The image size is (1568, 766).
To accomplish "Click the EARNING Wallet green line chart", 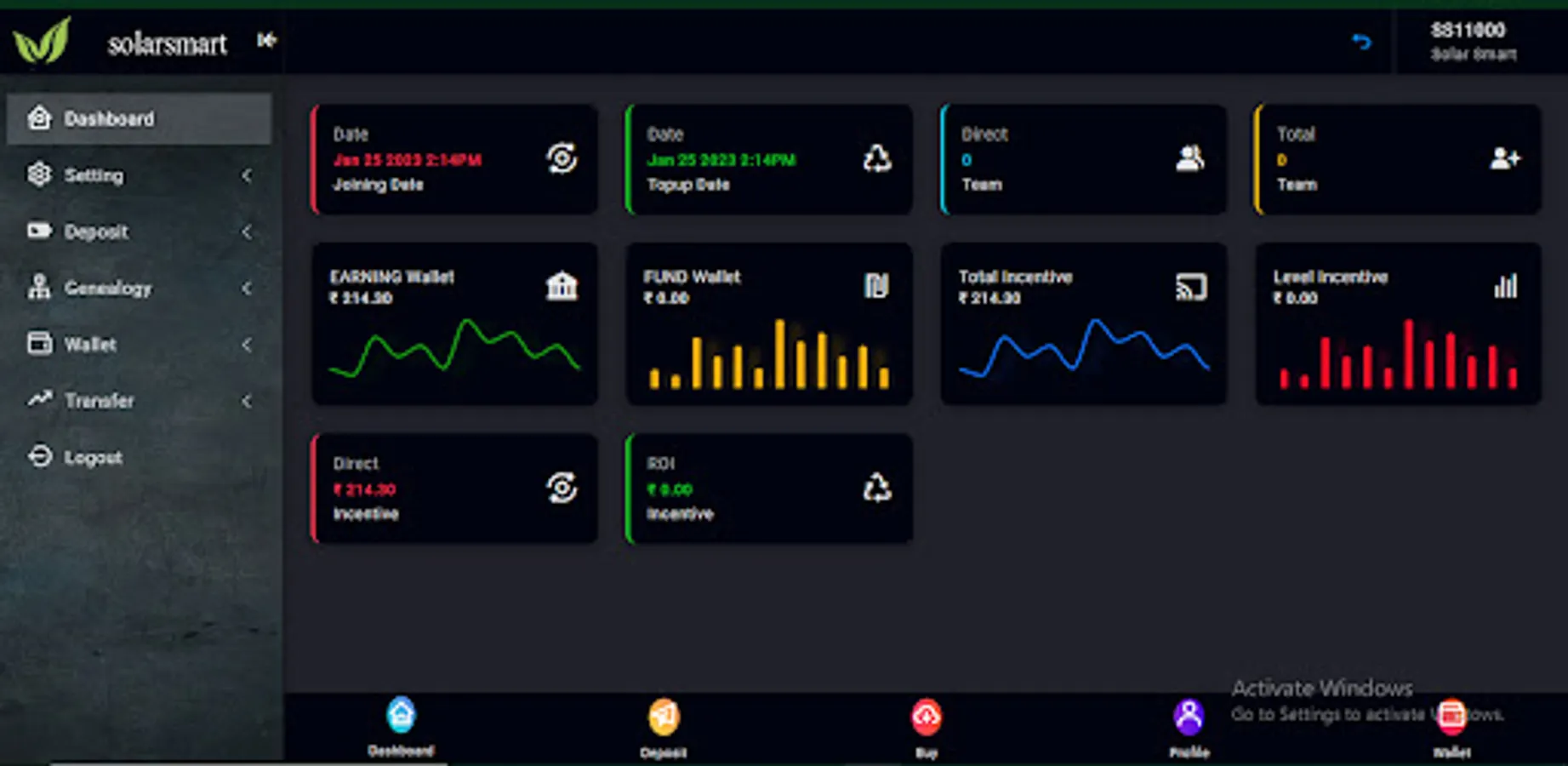I will 454,347.
